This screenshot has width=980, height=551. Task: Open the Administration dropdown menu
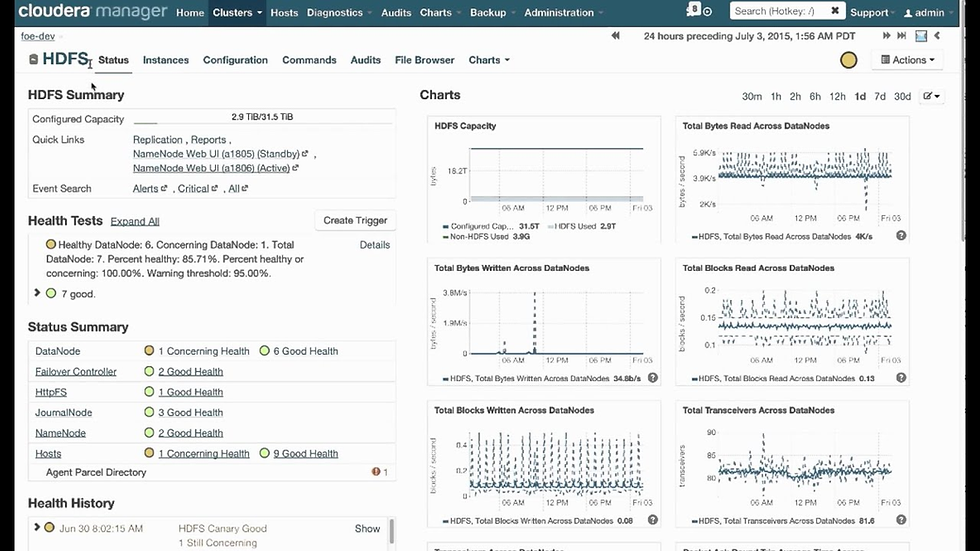[x=564, y=12]
